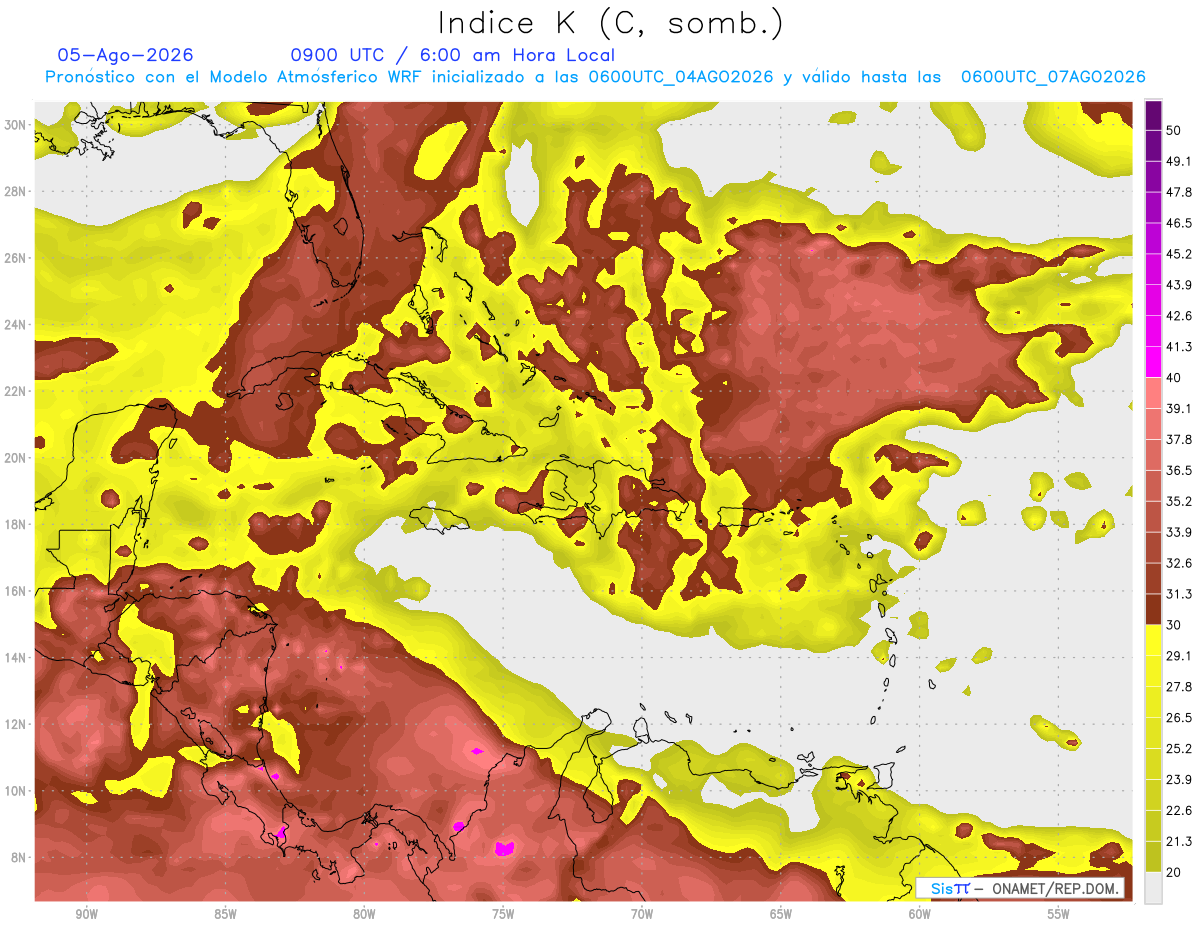This screenshot has height=927, width=1200.
Task: Click the '26N' latitude label
Action: pos(15,257)
